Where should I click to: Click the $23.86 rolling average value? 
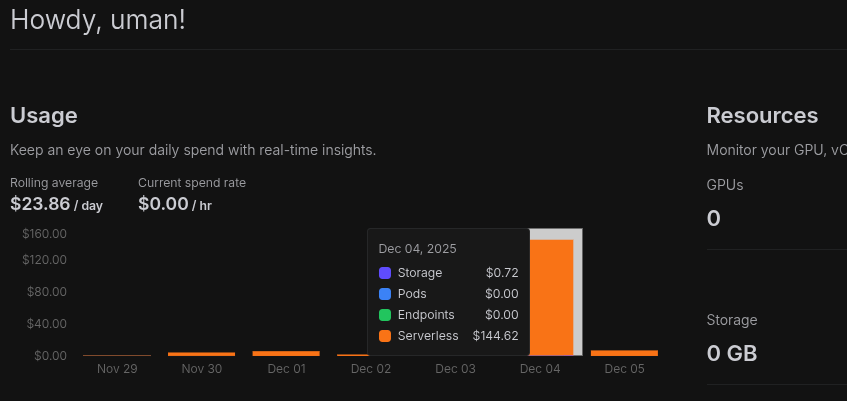(x=40, y=204)
